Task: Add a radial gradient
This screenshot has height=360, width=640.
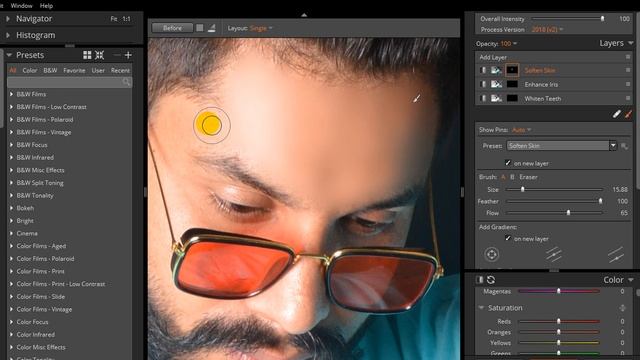Action: (492, 254)
